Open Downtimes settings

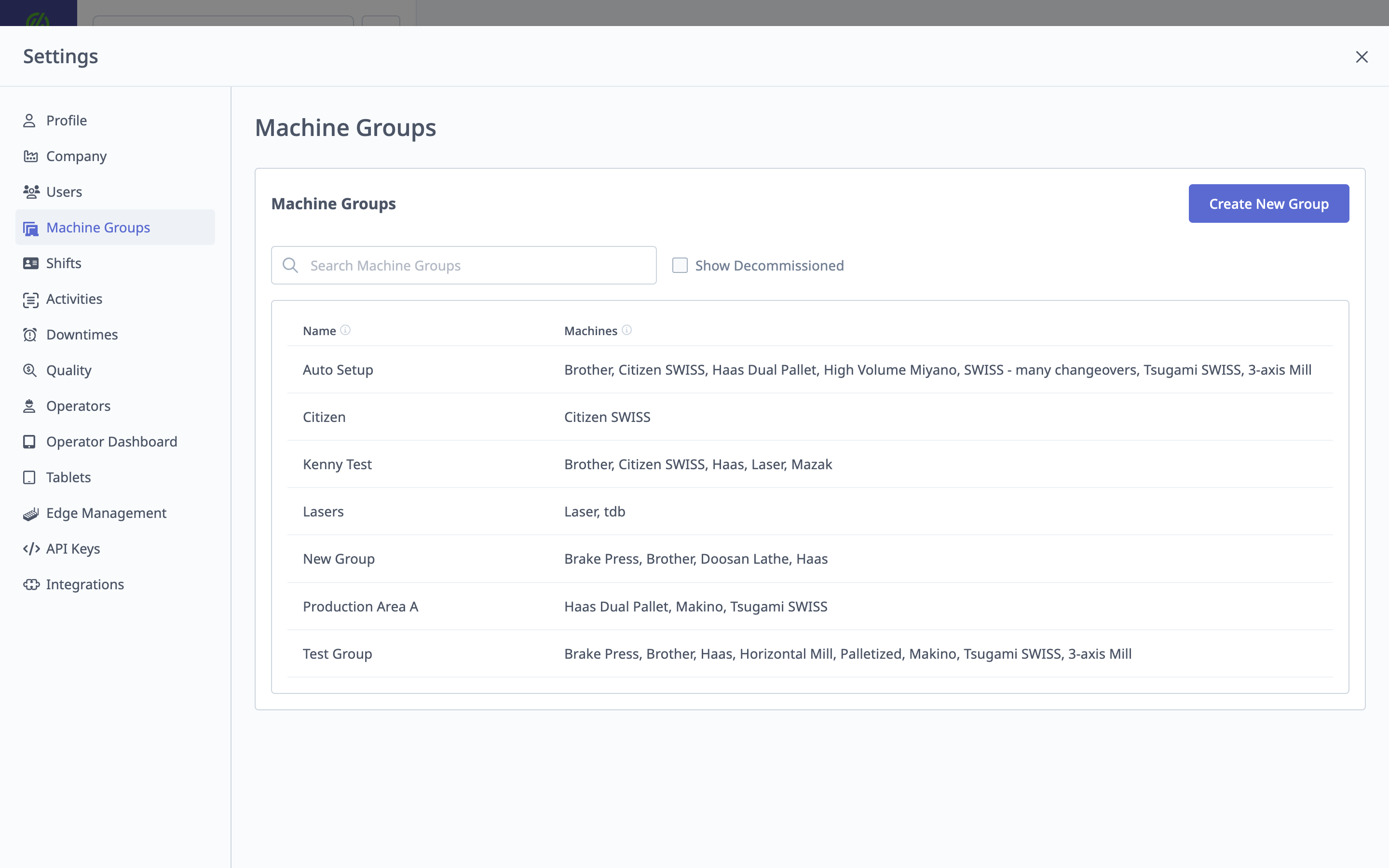coord(115,335)
